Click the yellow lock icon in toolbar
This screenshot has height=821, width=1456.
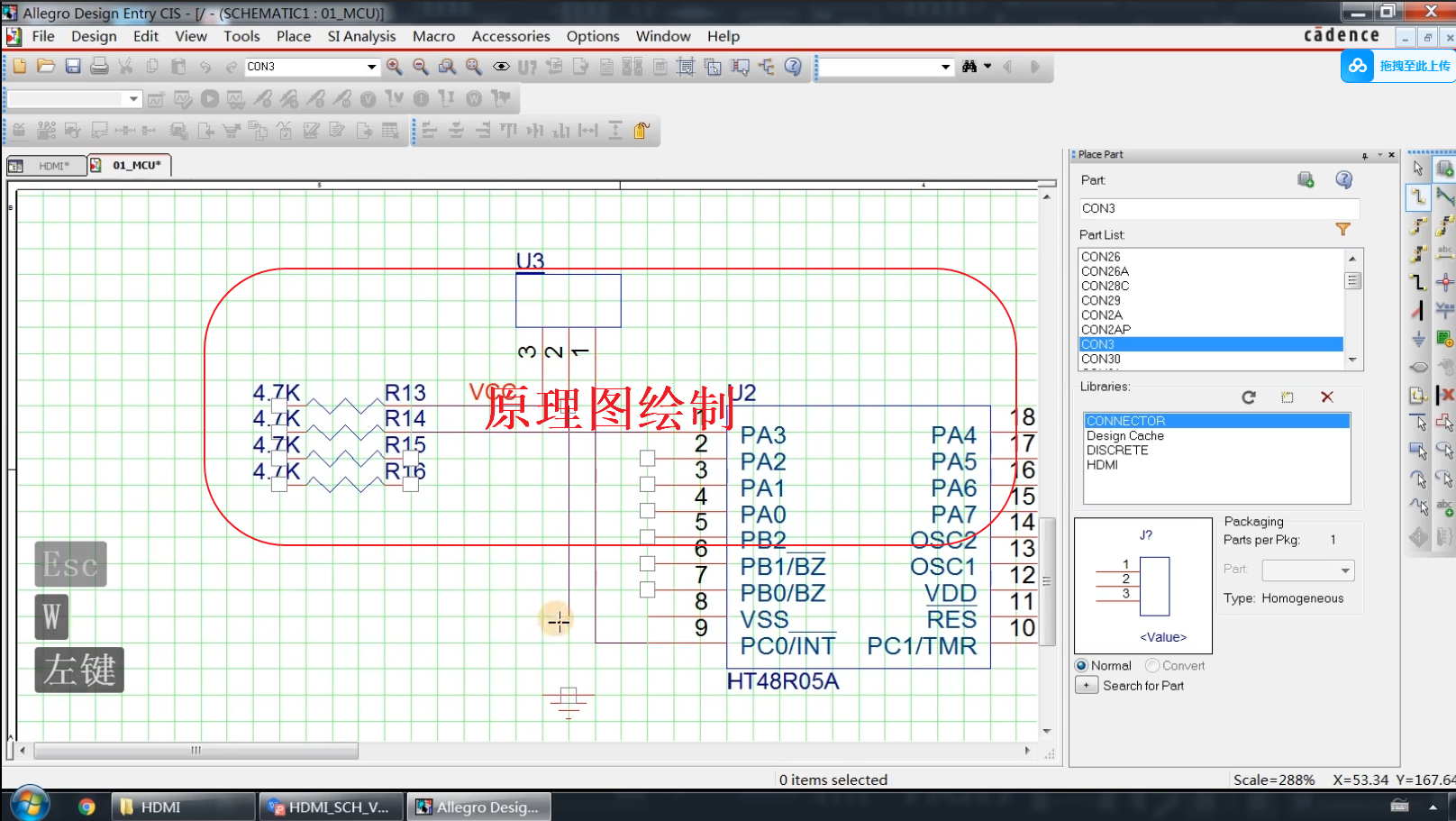coord(642,131)
